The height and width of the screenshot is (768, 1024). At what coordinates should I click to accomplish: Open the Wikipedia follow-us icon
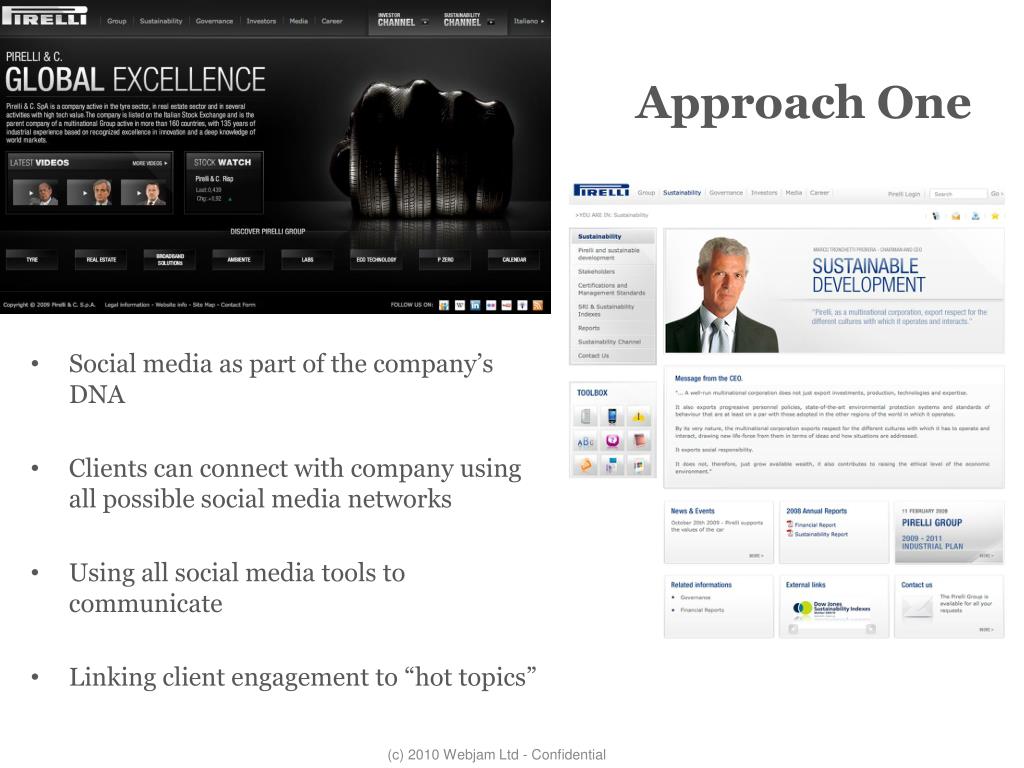tap(460, 305)
